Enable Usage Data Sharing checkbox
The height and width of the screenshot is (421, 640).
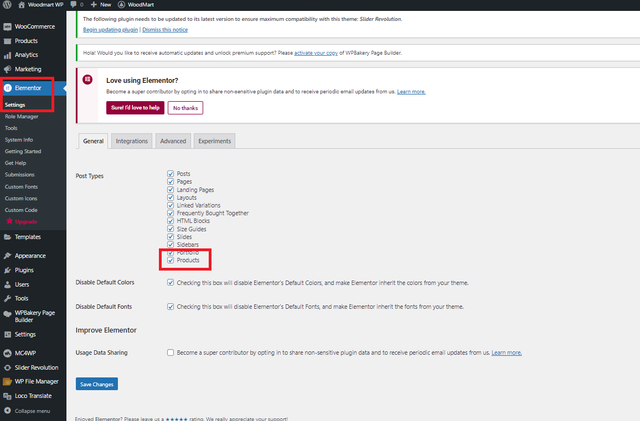(171, 352)
